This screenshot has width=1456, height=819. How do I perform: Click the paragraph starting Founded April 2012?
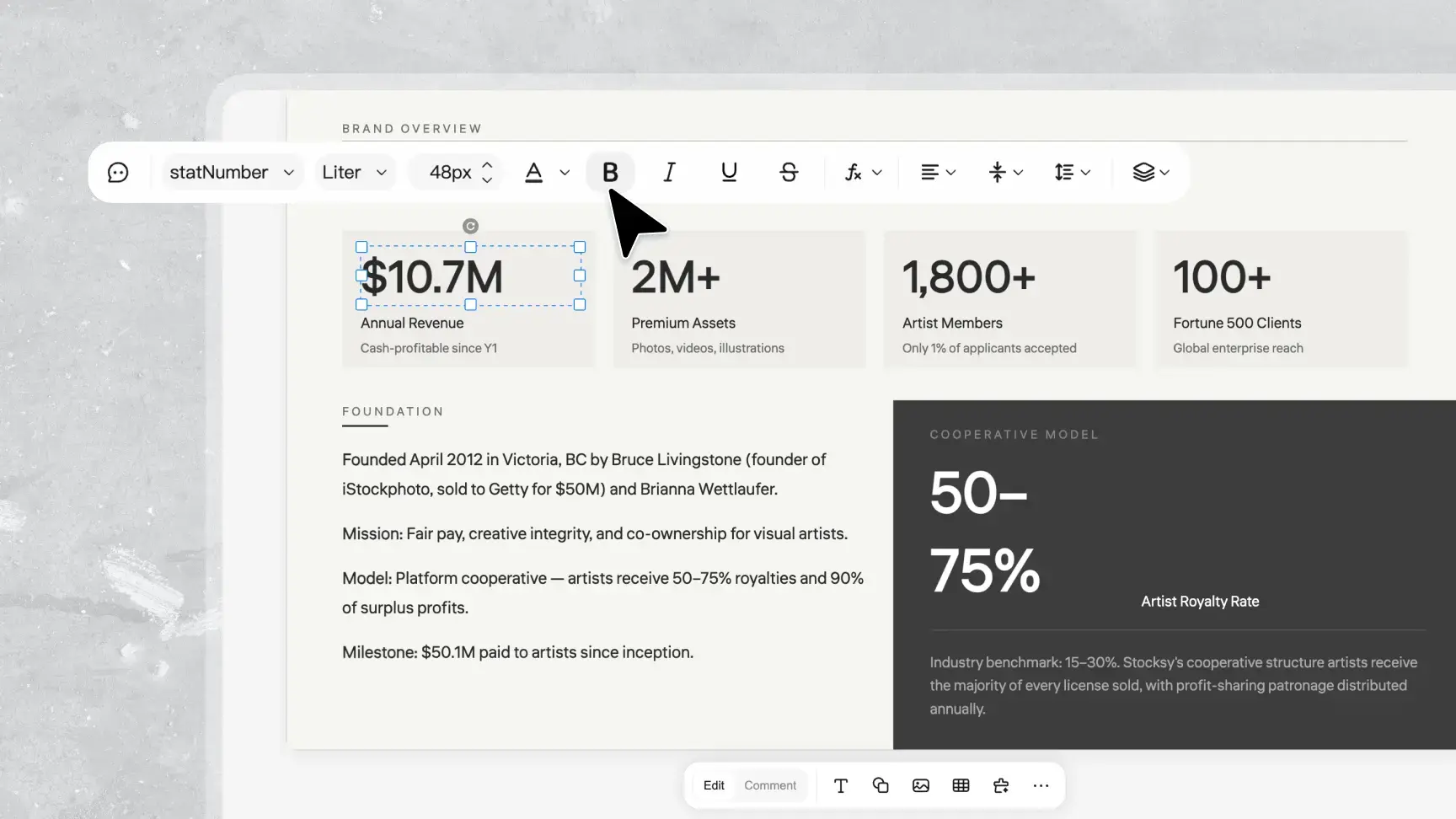pos(584,474)
